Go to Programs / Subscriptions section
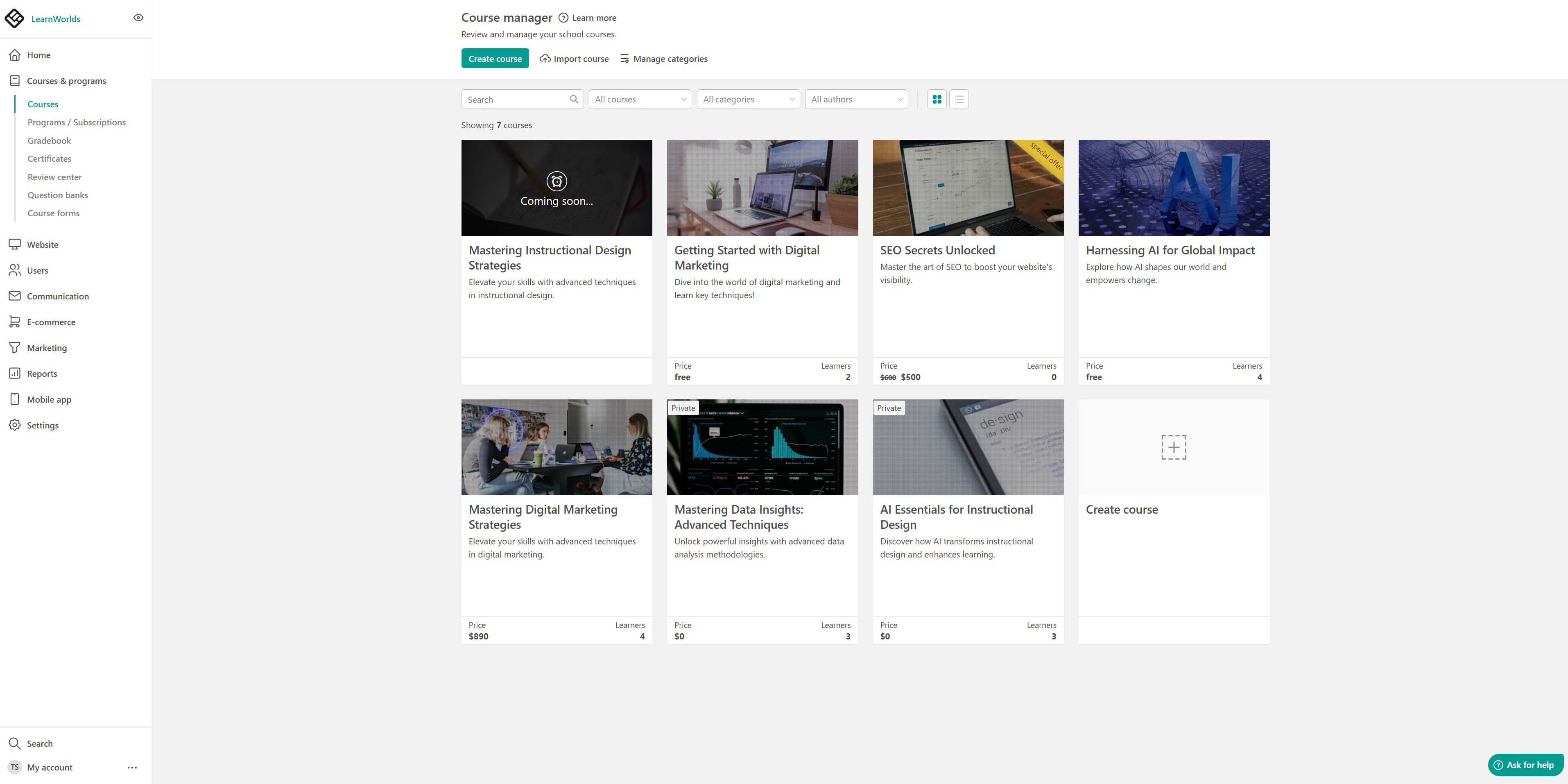Viewport: 1568px width, 784px height. (x=76, y=122)
